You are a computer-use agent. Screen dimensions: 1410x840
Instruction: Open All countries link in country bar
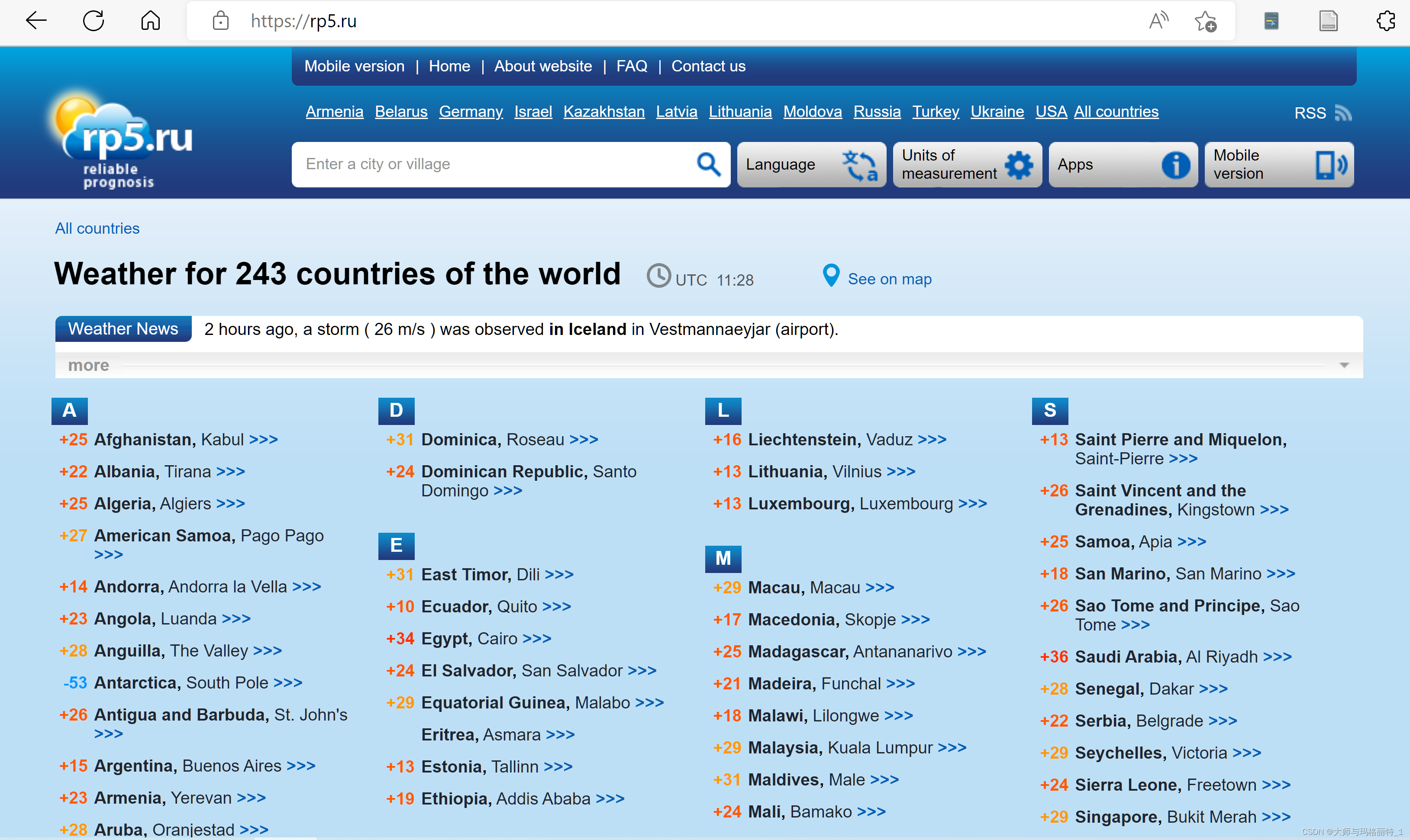tap(1116, 112)
